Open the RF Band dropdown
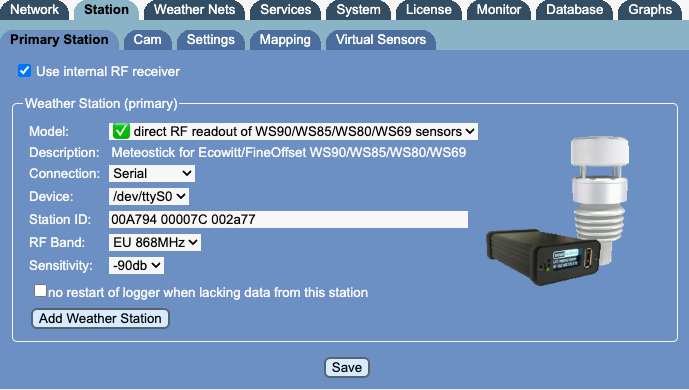 click(x=155, y=242)
